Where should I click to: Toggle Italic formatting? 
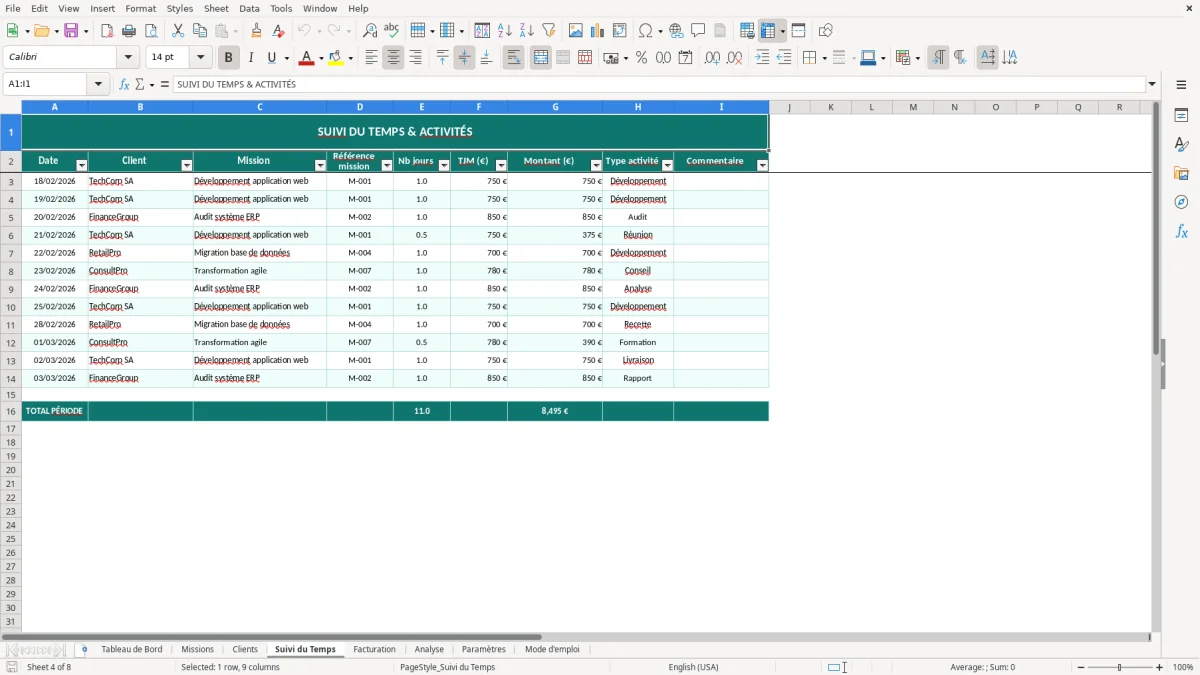251,58
